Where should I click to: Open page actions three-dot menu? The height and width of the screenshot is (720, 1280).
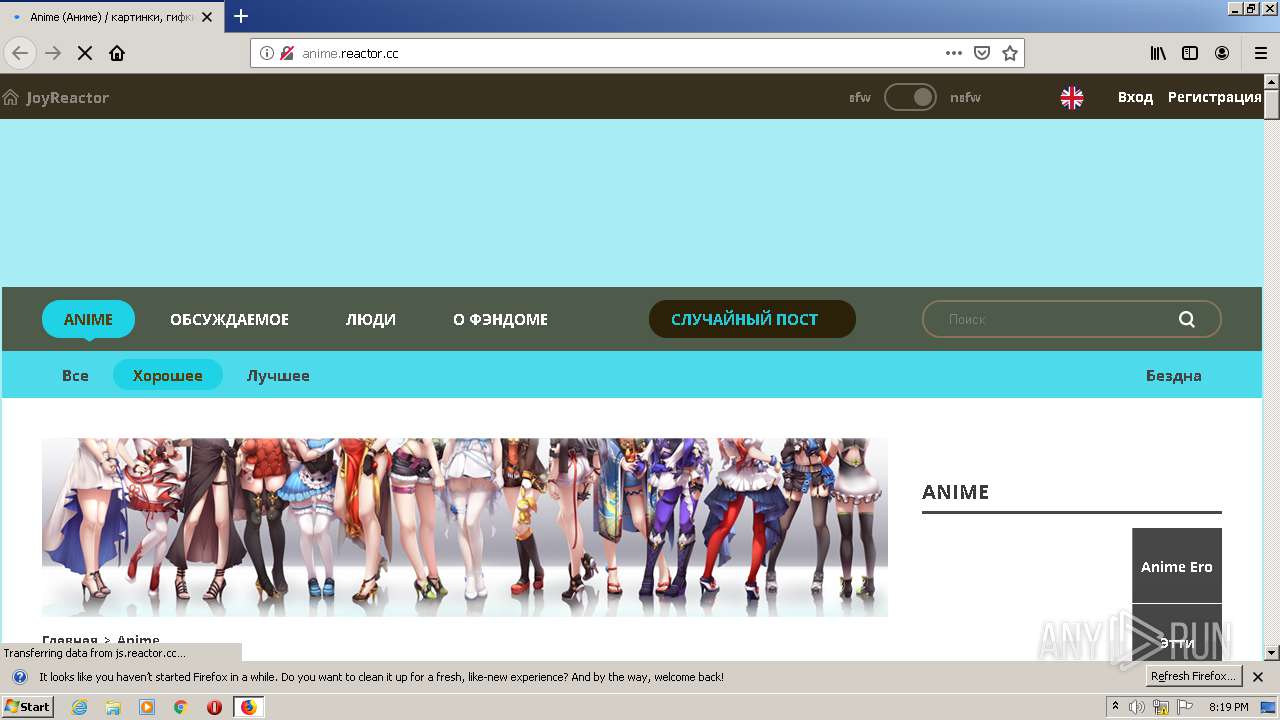(954, 53)
